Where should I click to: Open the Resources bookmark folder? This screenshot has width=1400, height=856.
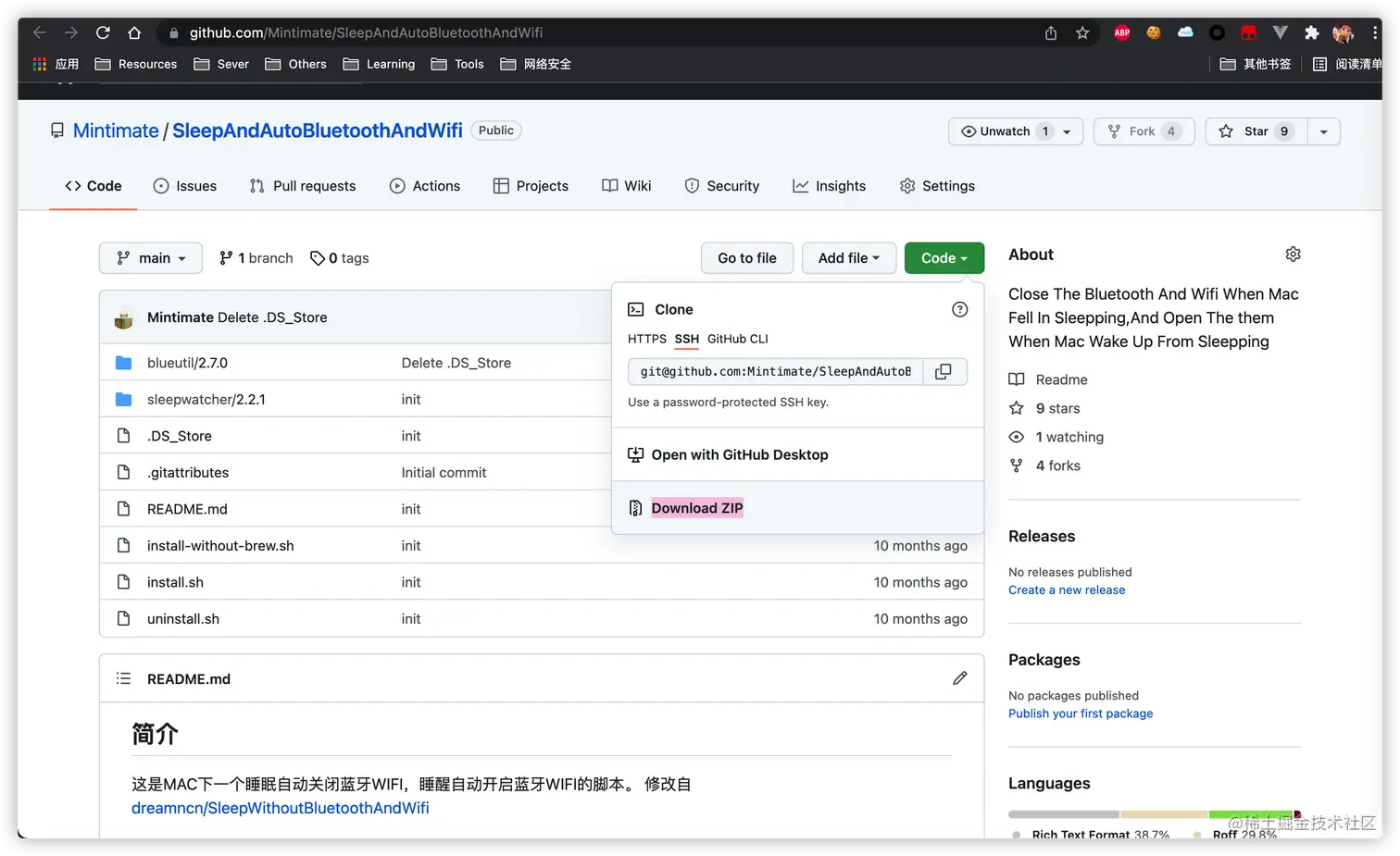click(136, 64)
